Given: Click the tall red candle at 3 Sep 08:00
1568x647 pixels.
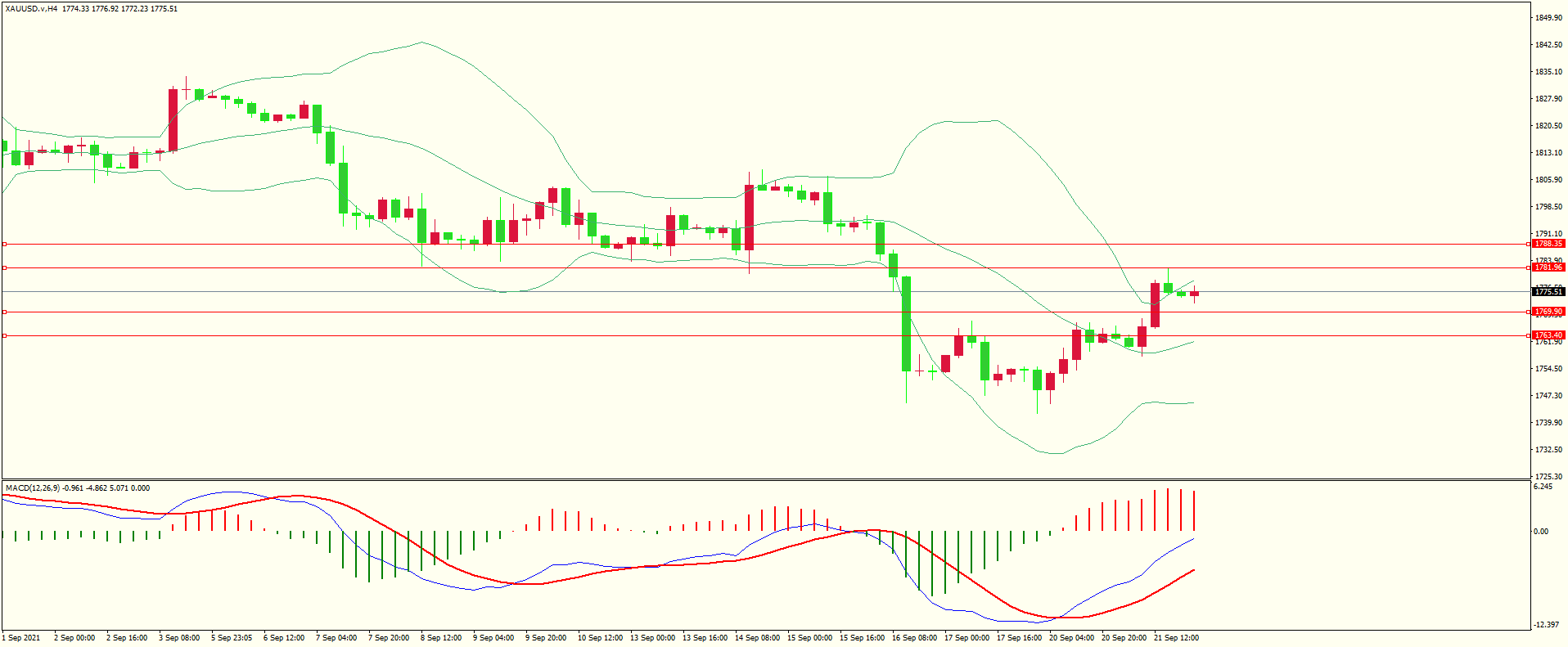Looking at the screenshot, I should 173,120.
